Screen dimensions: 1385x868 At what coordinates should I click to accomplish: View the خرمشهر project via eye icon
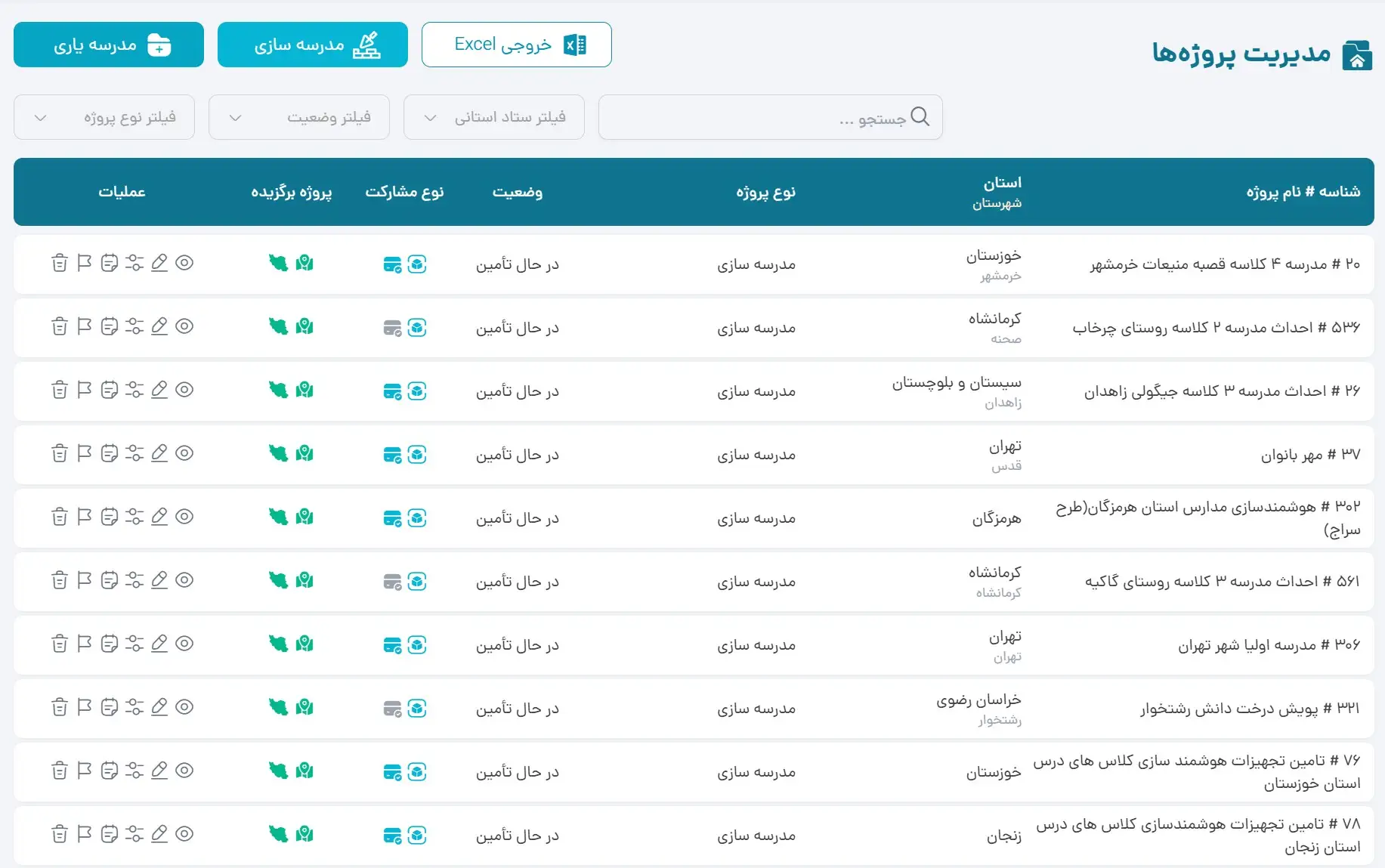184,263
